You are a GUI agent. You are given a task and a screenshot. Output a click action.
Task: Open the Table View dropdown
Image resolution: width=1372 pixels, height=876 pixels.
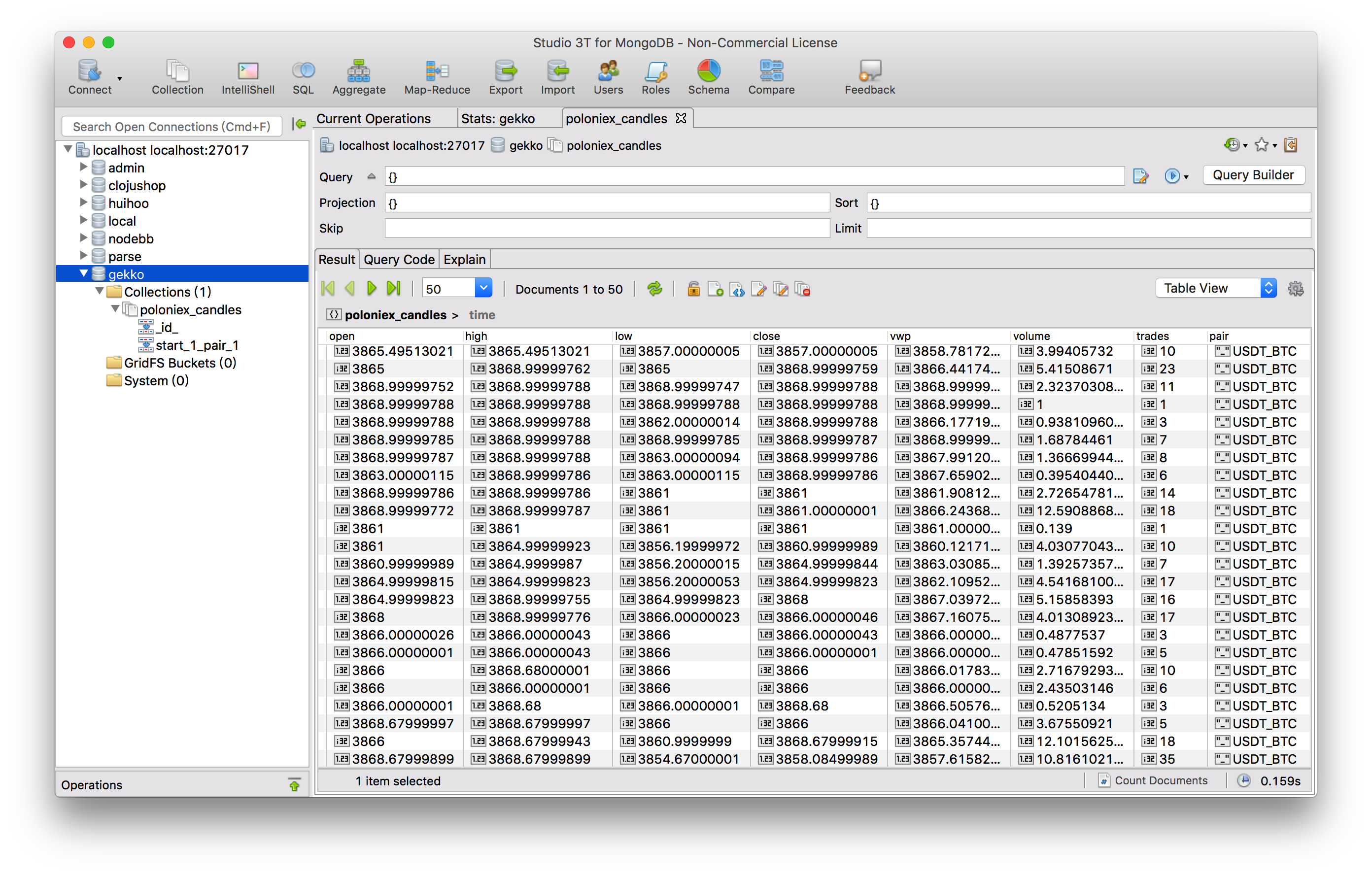coord(1216,288)
